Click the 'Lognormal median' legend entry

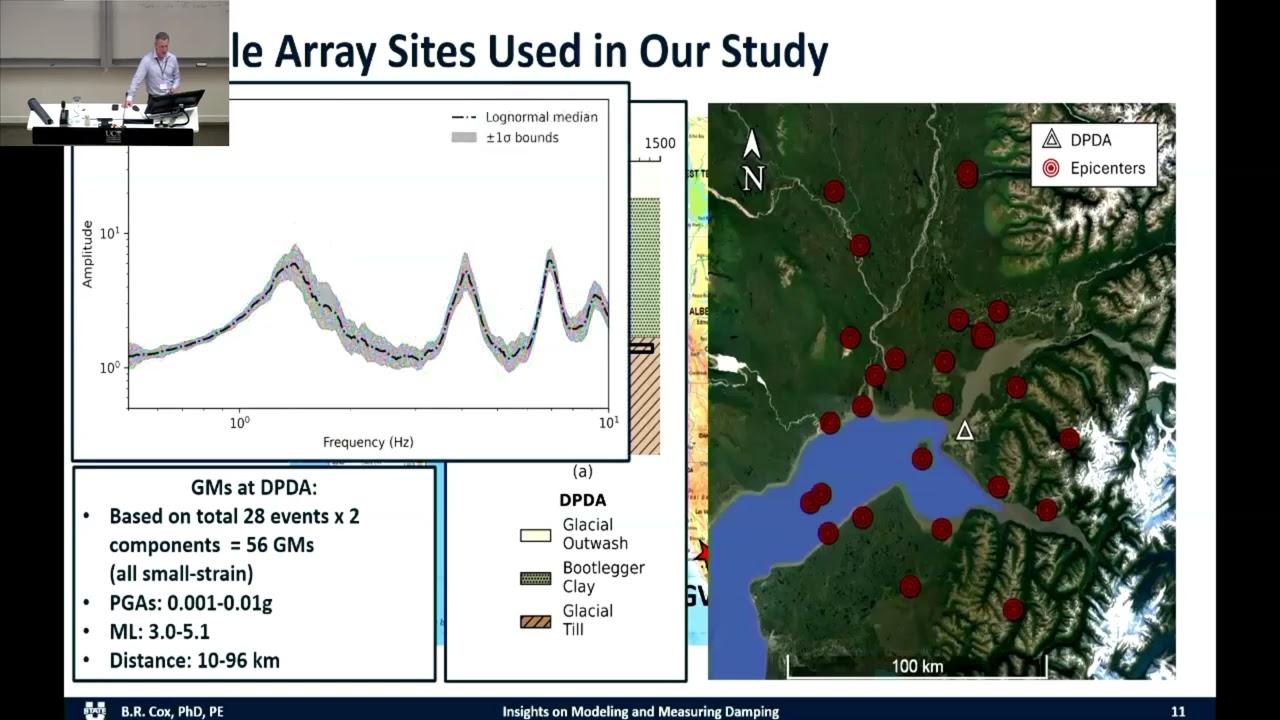coord(525,117)
